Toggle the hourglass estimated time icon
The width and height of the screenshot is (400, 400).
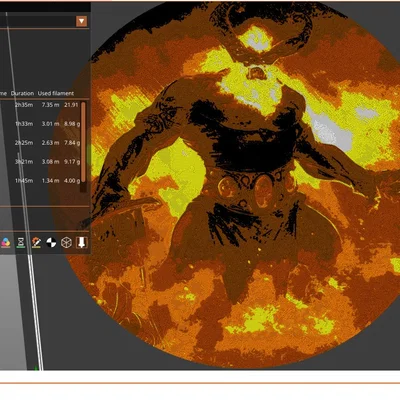click(21, 242)
